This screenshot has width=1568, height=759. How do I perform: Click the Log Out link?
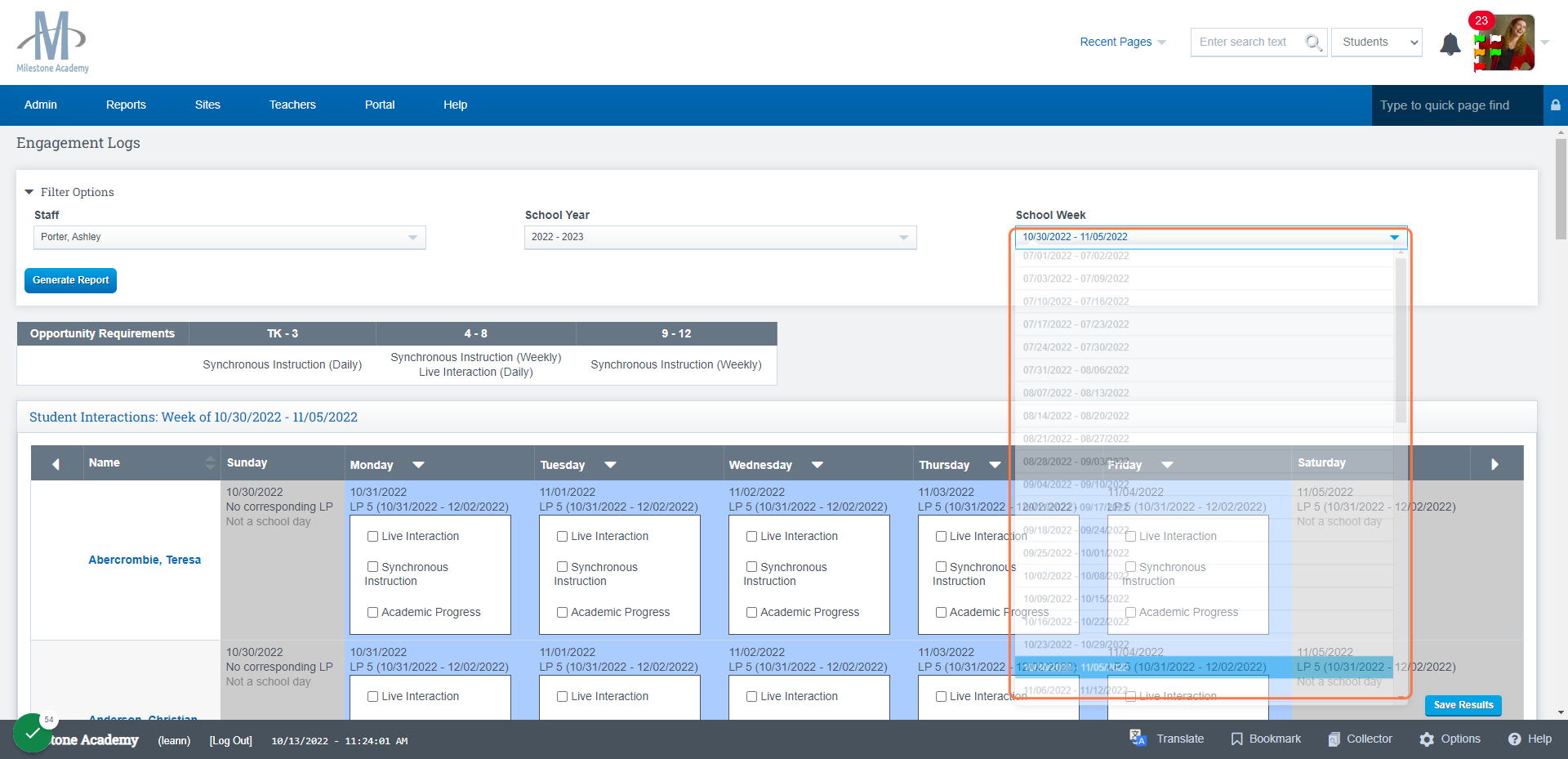click(231, 741)
